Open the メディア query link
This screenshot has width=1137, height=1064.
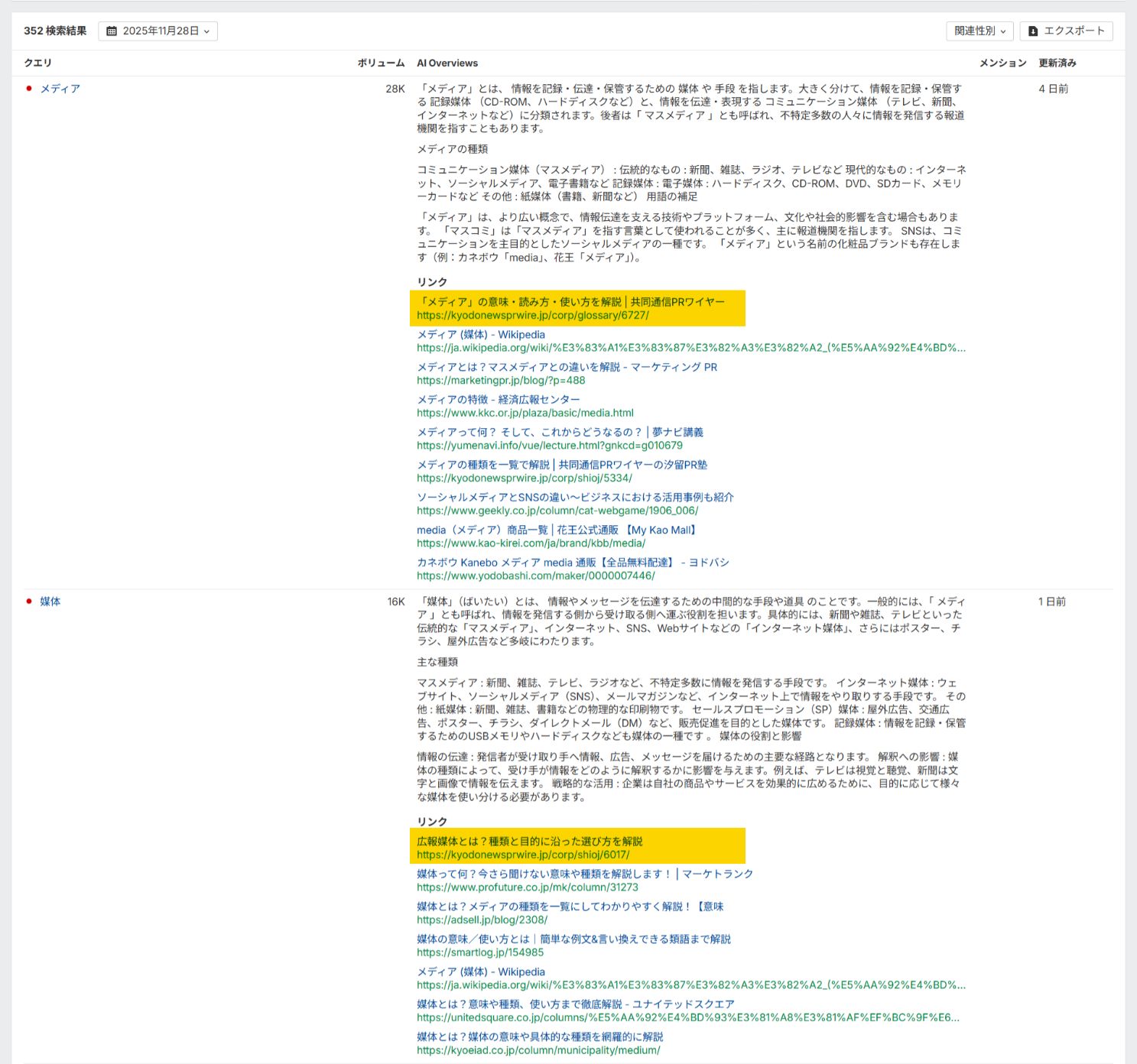tap(60, 89)
